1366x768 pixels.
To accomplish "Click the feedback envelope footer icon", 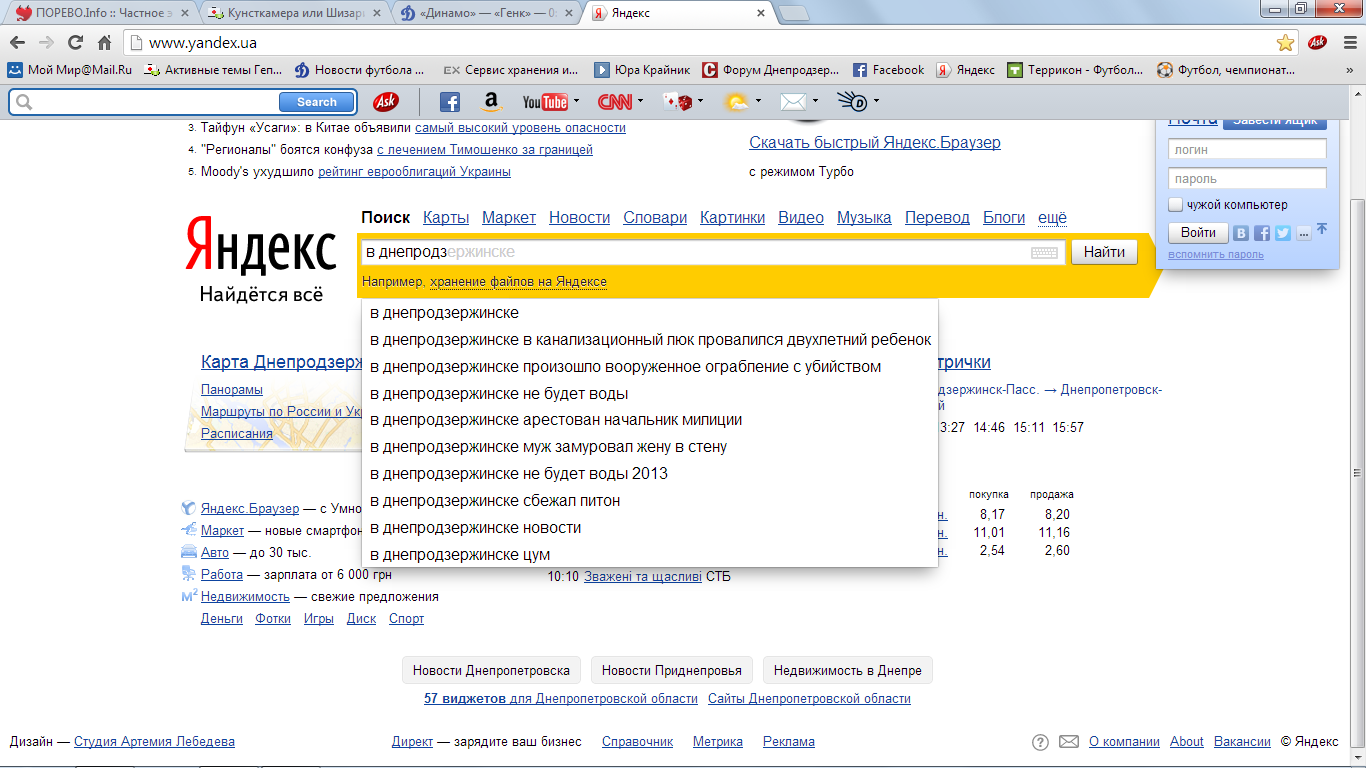I will (1069, 742).
